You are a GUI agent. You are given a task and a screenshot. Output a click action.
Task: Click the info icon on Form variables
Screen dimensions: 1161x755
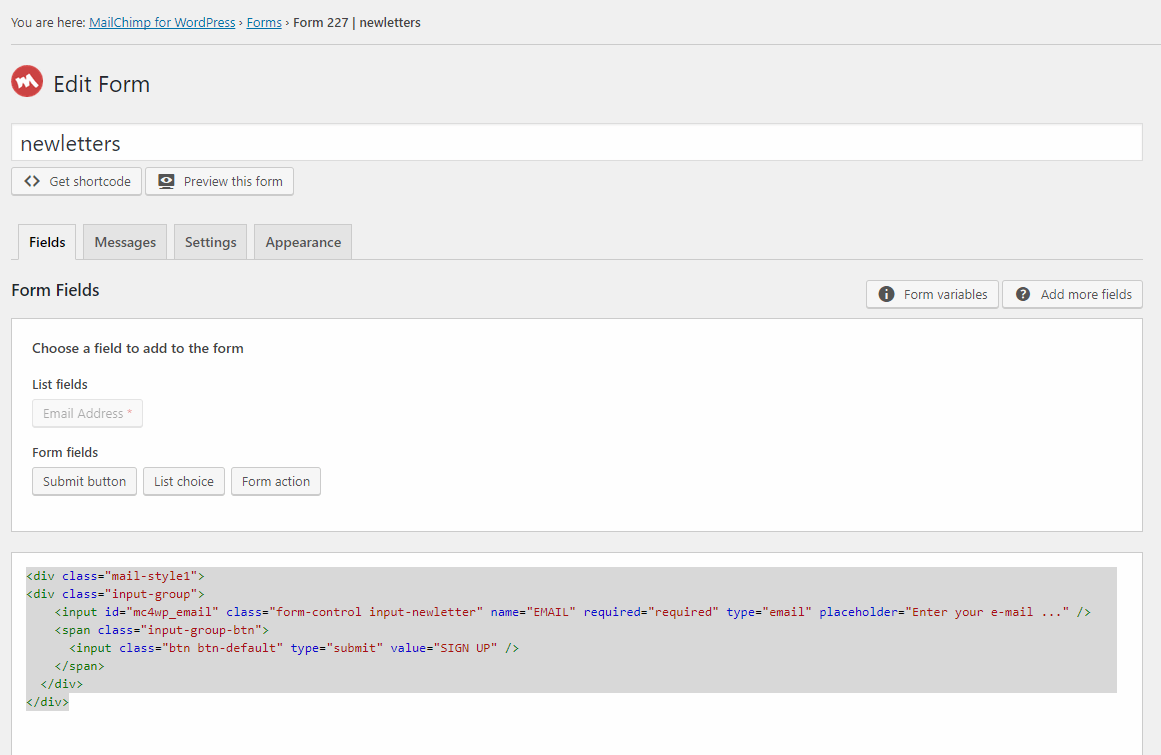886,295
